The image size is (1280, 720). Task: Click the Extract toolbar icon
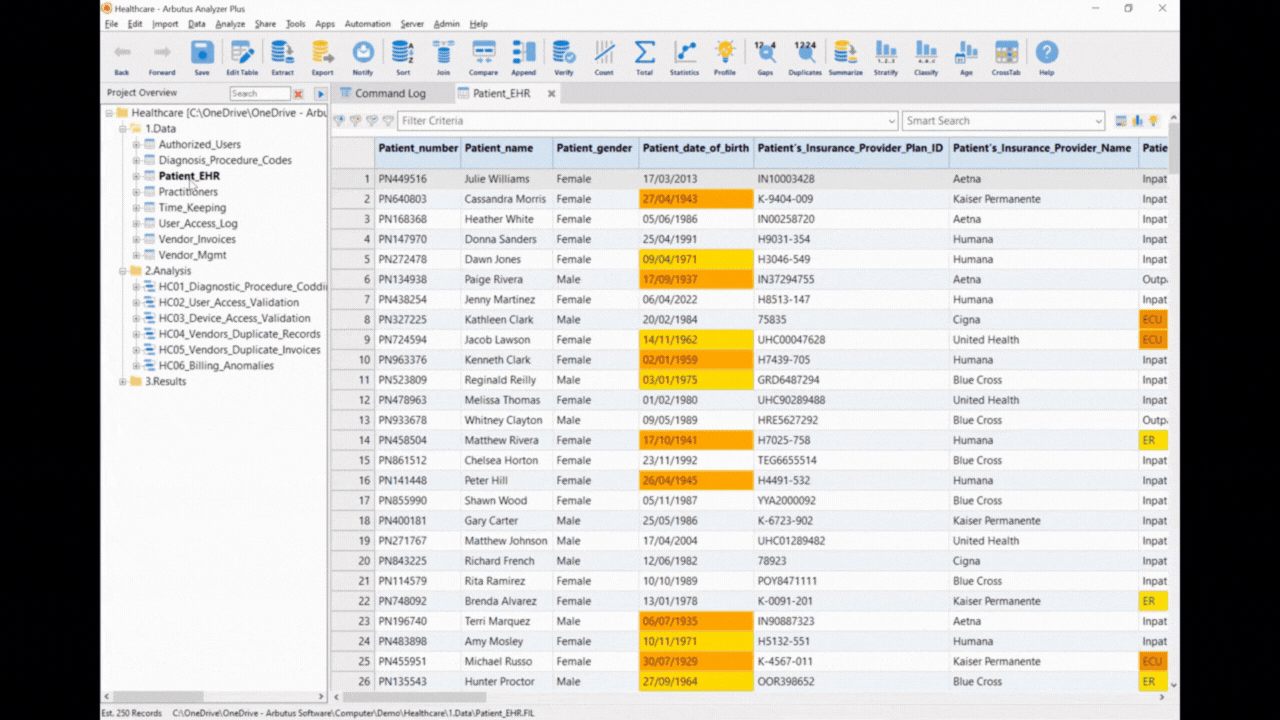click(283, 58)
